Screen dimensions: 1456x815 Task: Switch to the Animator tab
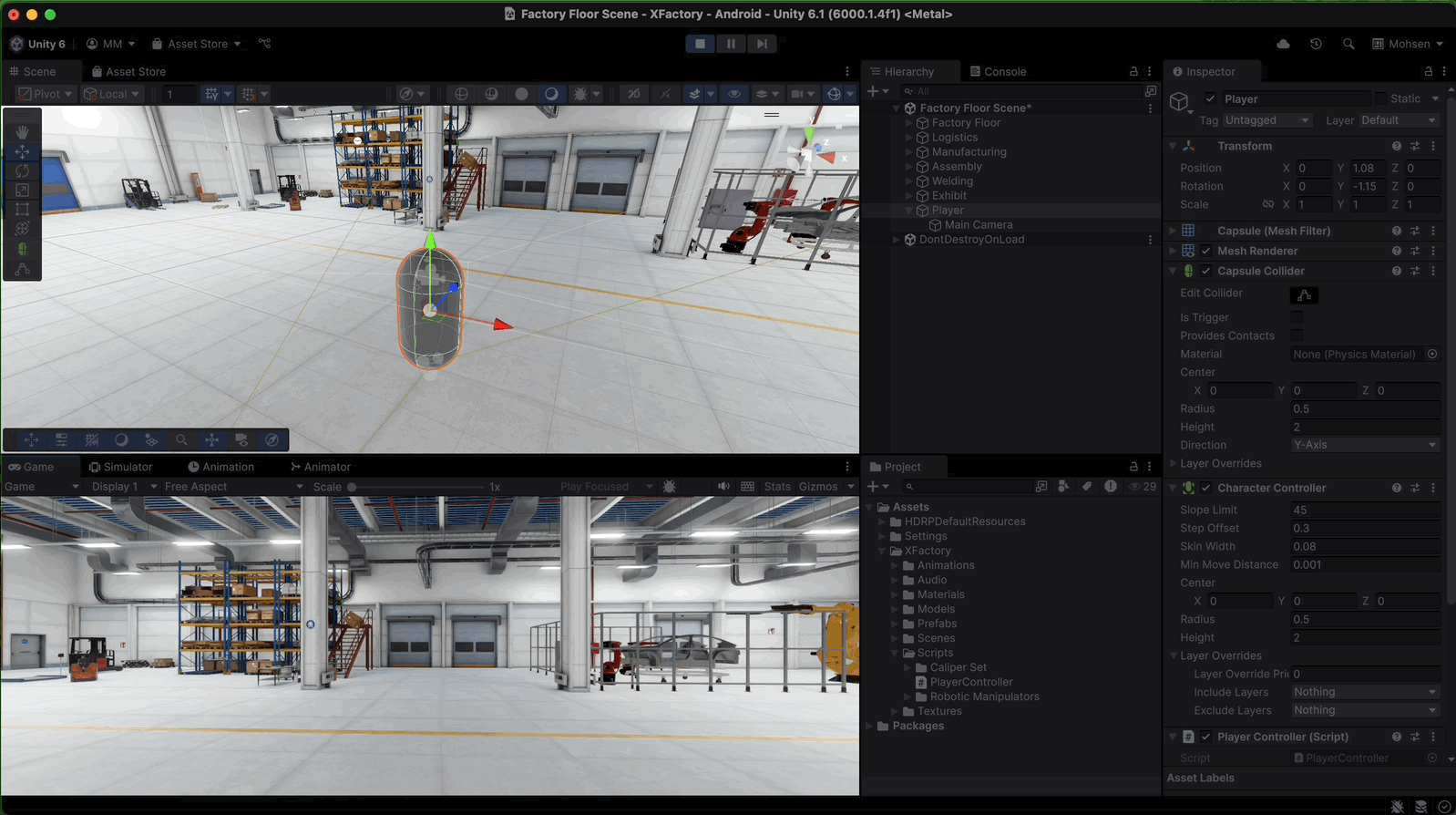tap(321, 467)
